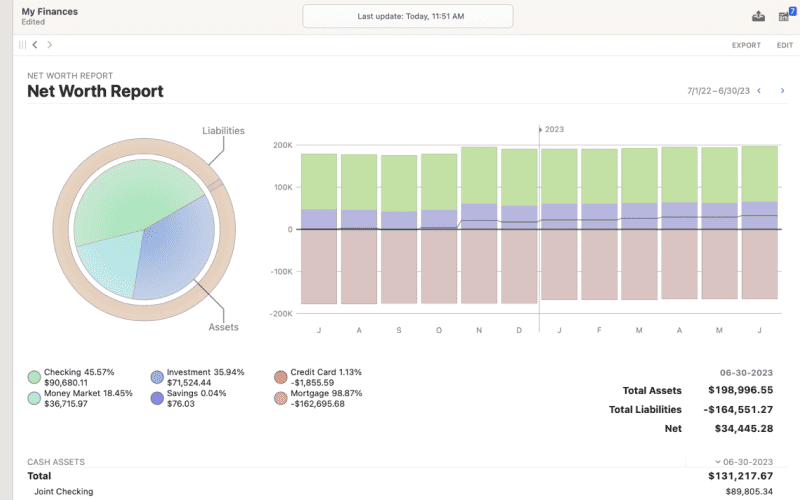
Task: Click the export/upload tray icon in title bar
Action: [758, 16]
